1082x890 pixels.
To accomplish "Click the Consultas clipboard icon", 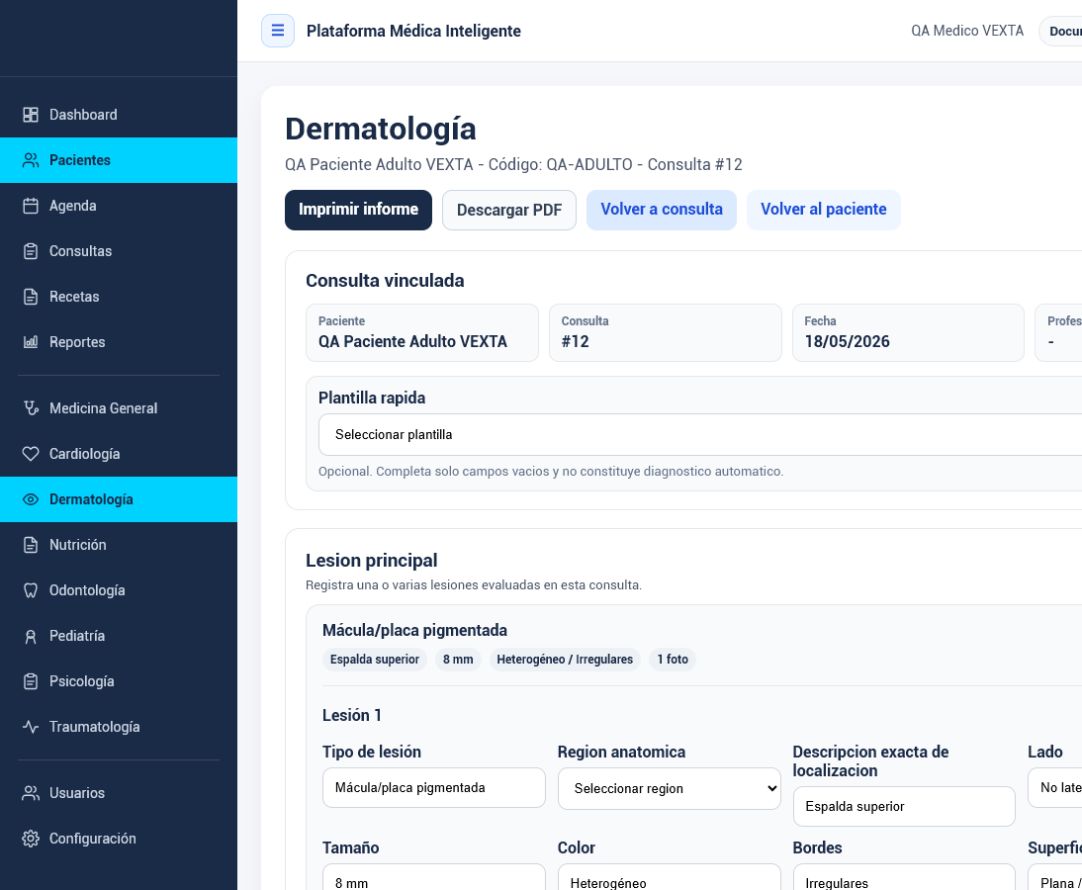I will (30, 251).
